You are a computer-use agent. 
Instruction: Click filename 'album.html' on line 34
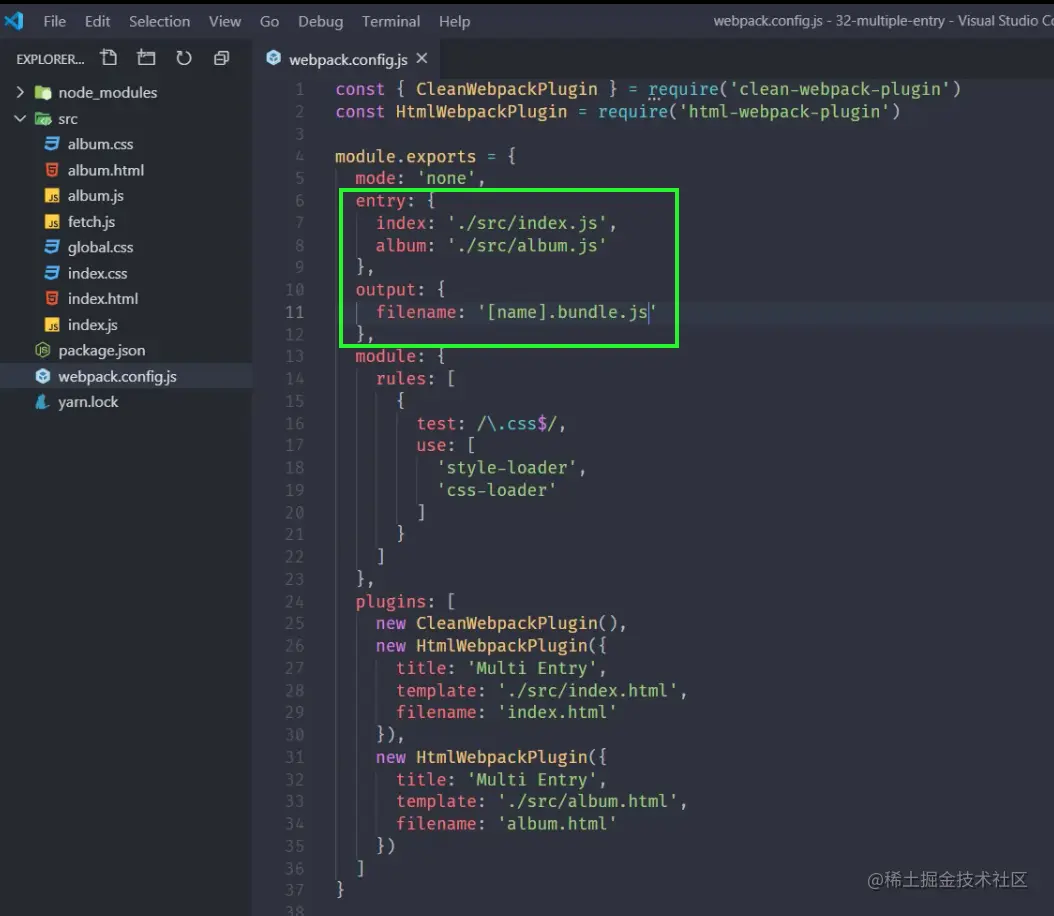click(506, 824)
